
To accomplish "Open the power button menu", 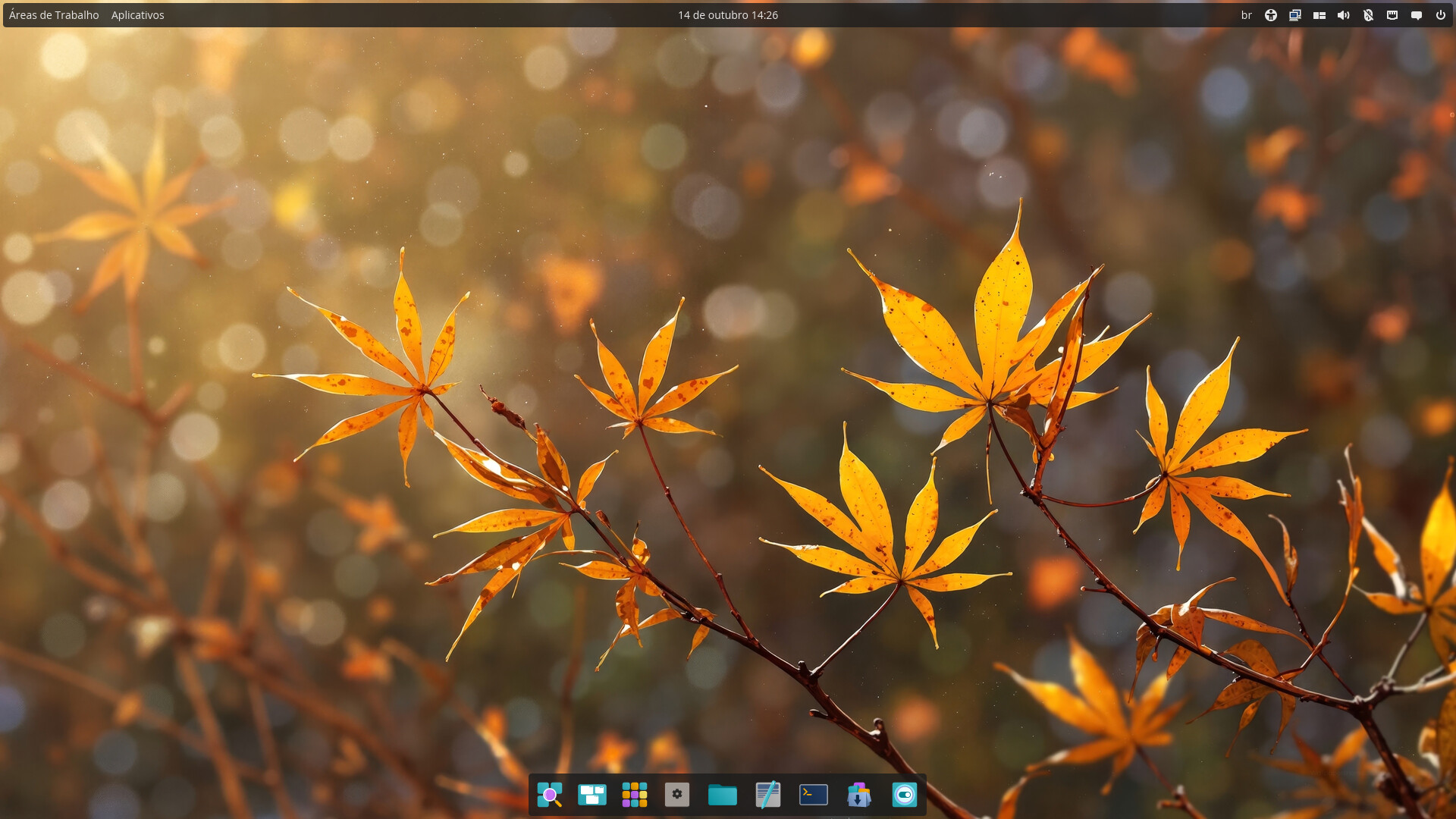I will click(x=1441, y=15).
